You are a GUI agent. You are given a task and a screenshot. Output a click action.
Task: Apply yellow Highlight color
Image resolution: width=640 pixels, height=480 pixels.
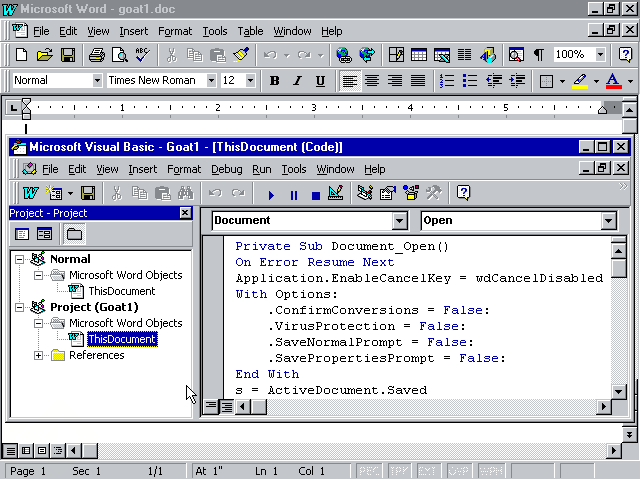pyautogui.click(x=580, y=81)
